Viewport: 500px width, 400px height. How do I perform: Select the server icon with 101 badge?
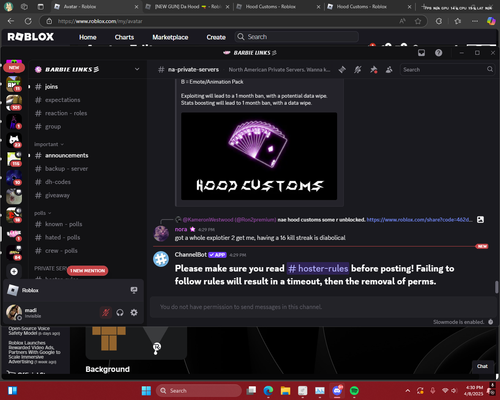tap(14, 102)
